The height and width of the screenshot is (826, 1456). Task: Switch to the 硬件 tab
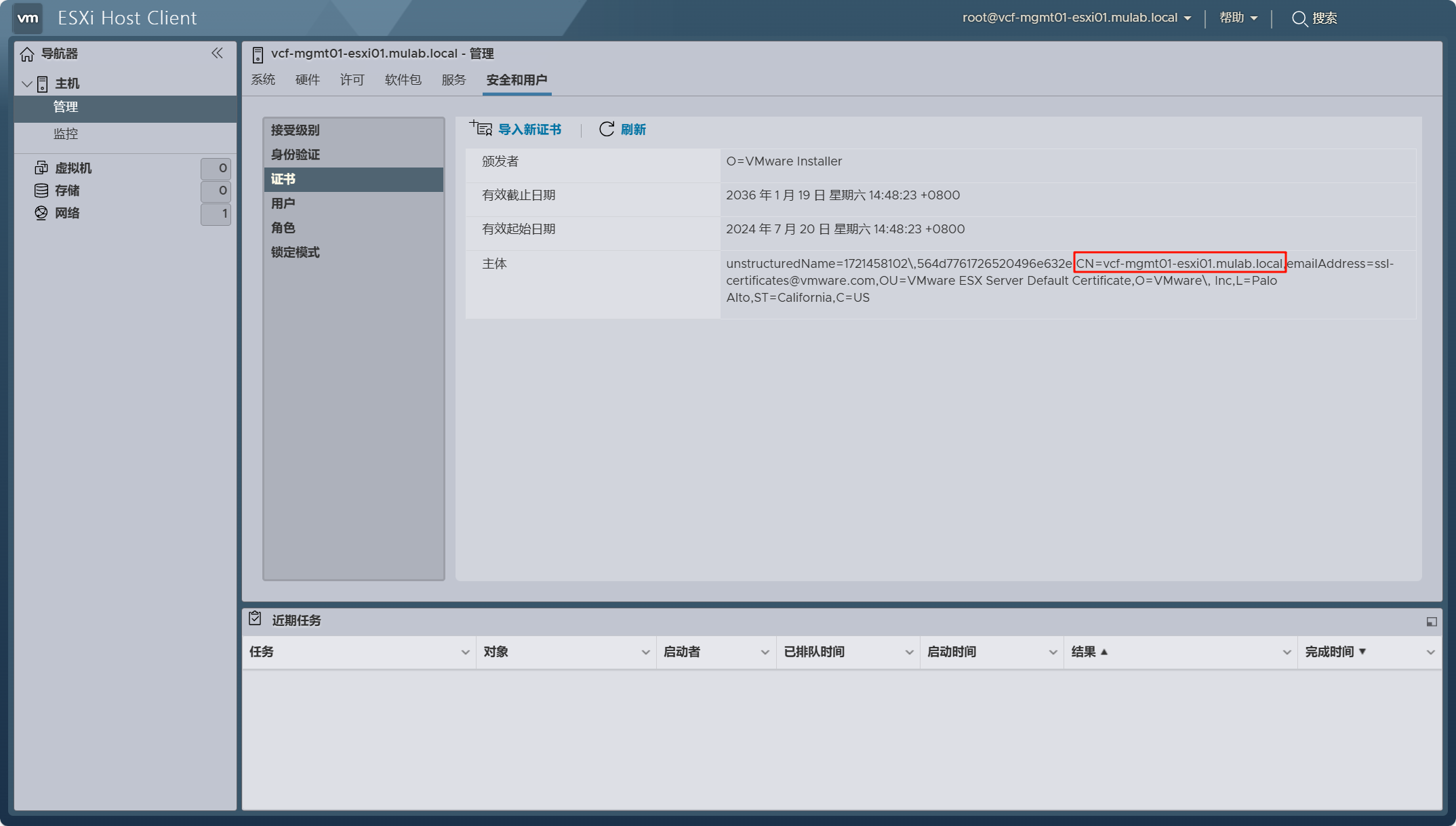click(x=308, y=80)
